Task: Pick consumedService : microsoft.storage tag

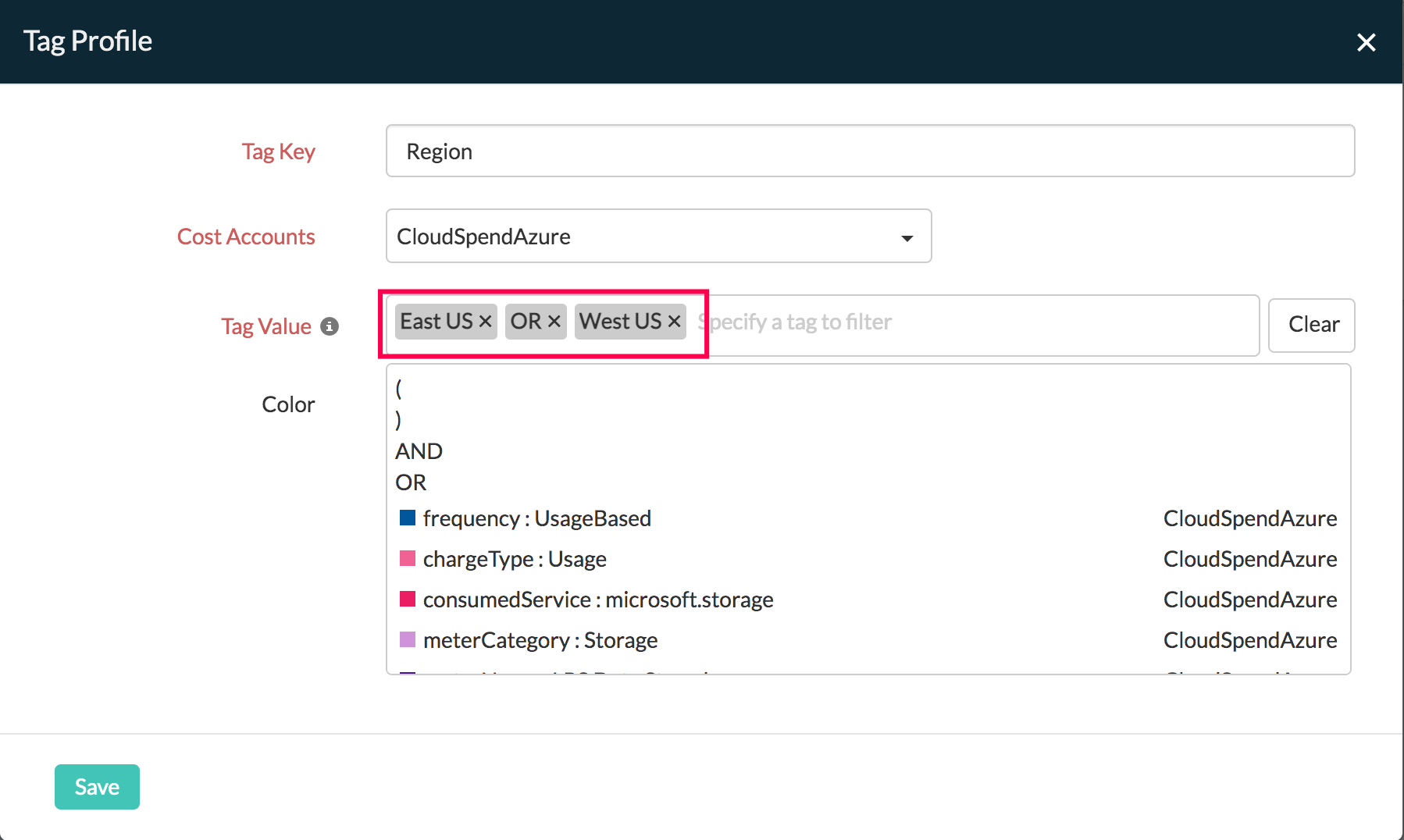Action: tap(598, 600)
